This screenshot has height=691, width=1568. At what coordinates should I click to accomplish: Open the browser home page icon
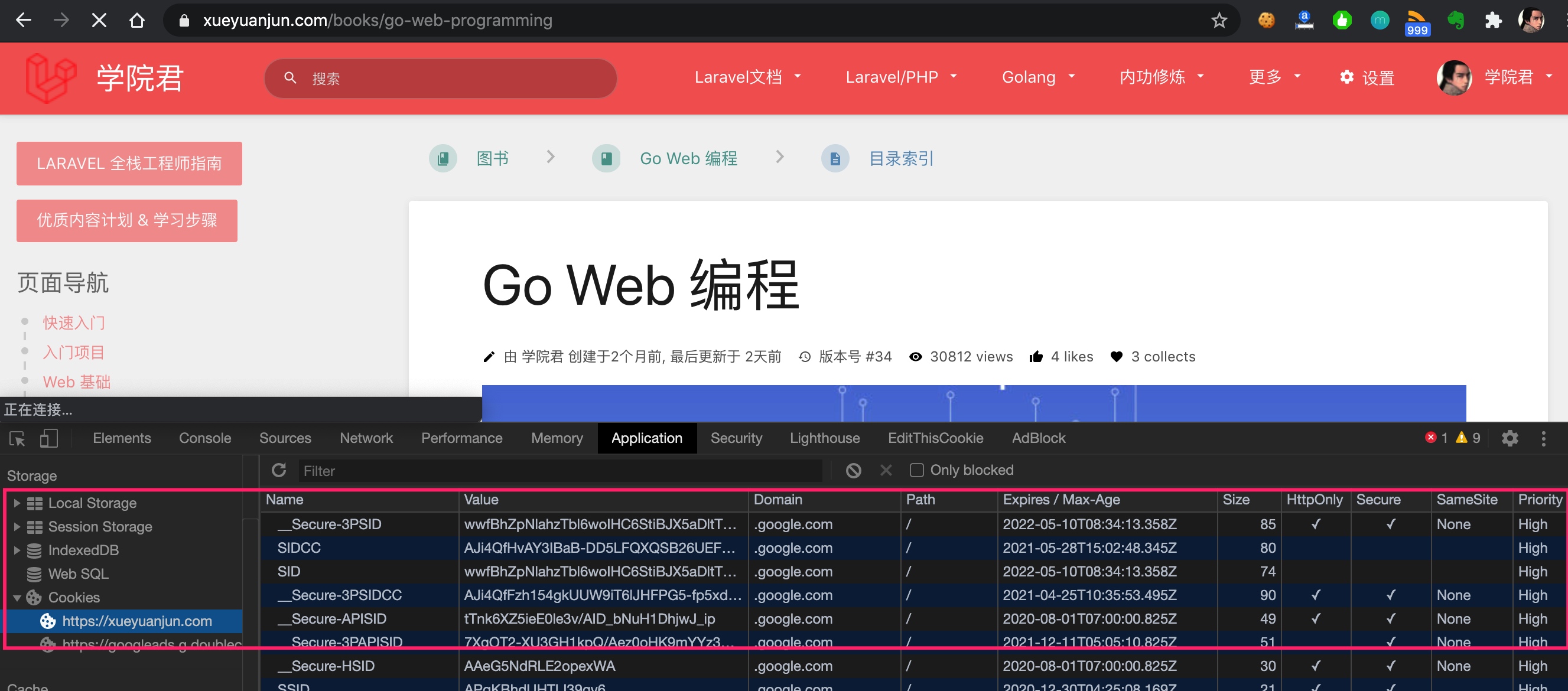point(137,20)
